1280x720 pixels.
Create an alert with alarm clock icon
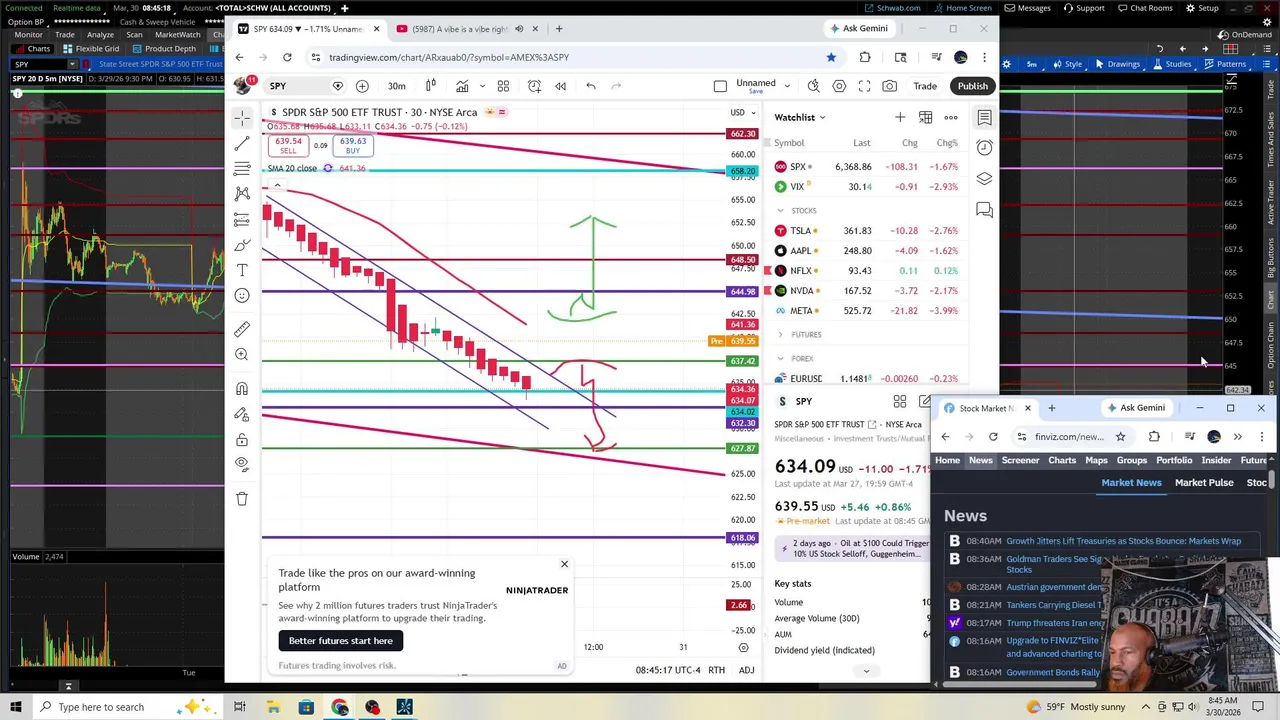click(534, 86)
